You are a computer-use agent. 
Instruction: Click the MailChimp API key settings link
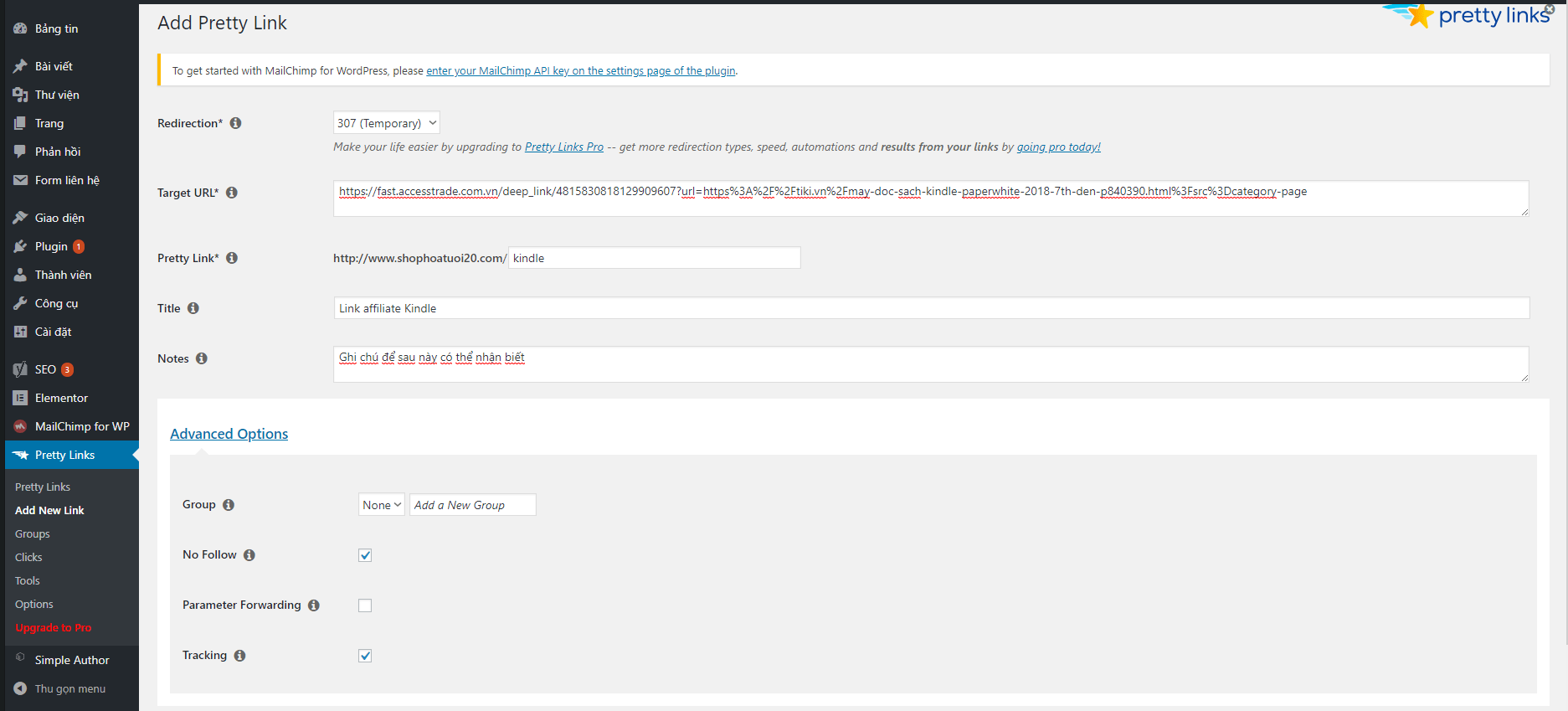(x=581, y=71)
